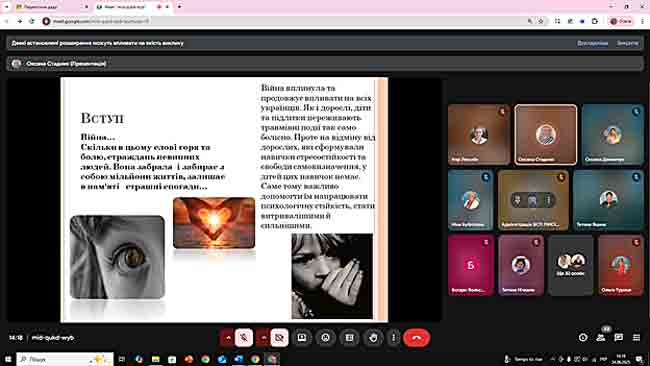650x366 pixels.
Task: Open the emoji reactions button
Action: point(325,338)
